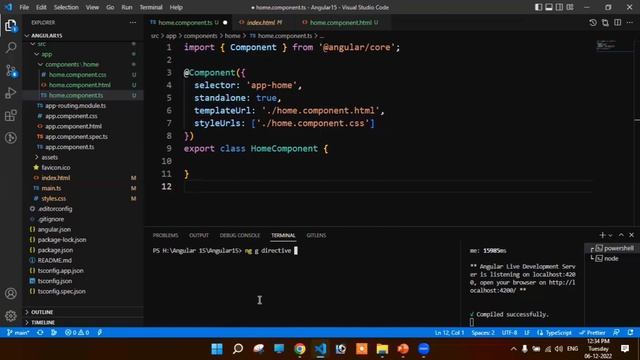Open File Explorer from the taskbar
This screenshot has width=640, height=360.
(x=382, y=349)
